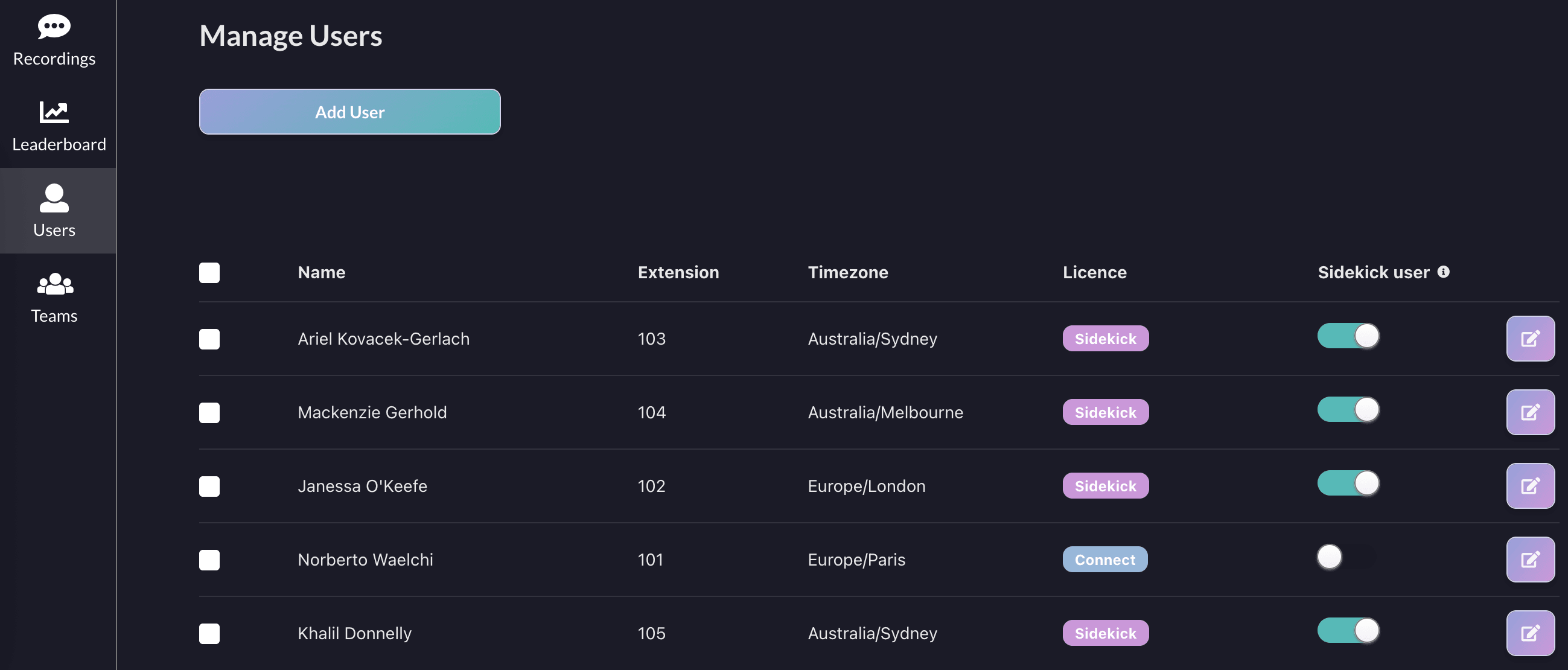Open the Recordings section icon

tap(54, 27)
